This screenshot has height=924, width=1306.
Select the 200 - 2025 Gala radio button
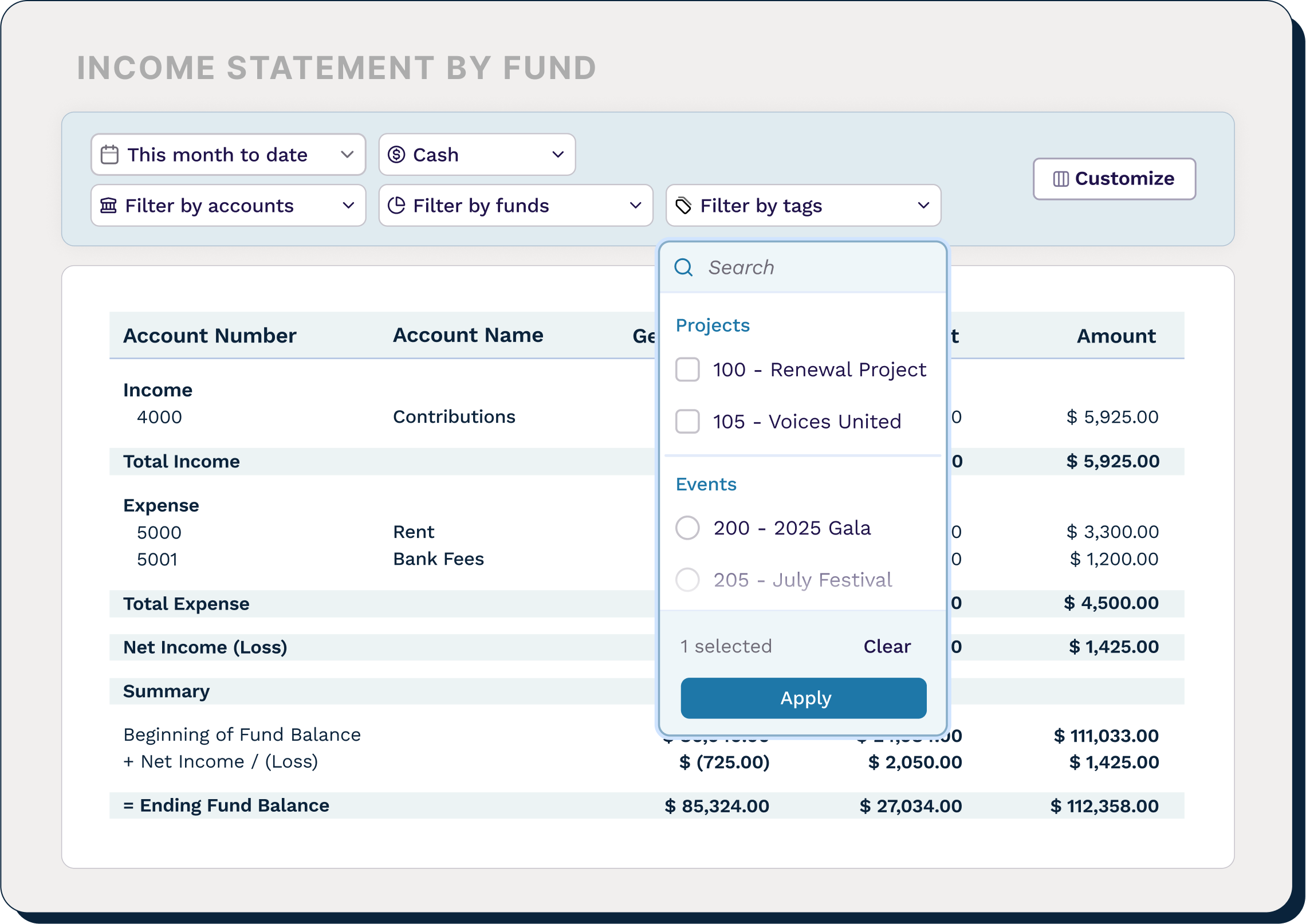click(x=687, y=528)
